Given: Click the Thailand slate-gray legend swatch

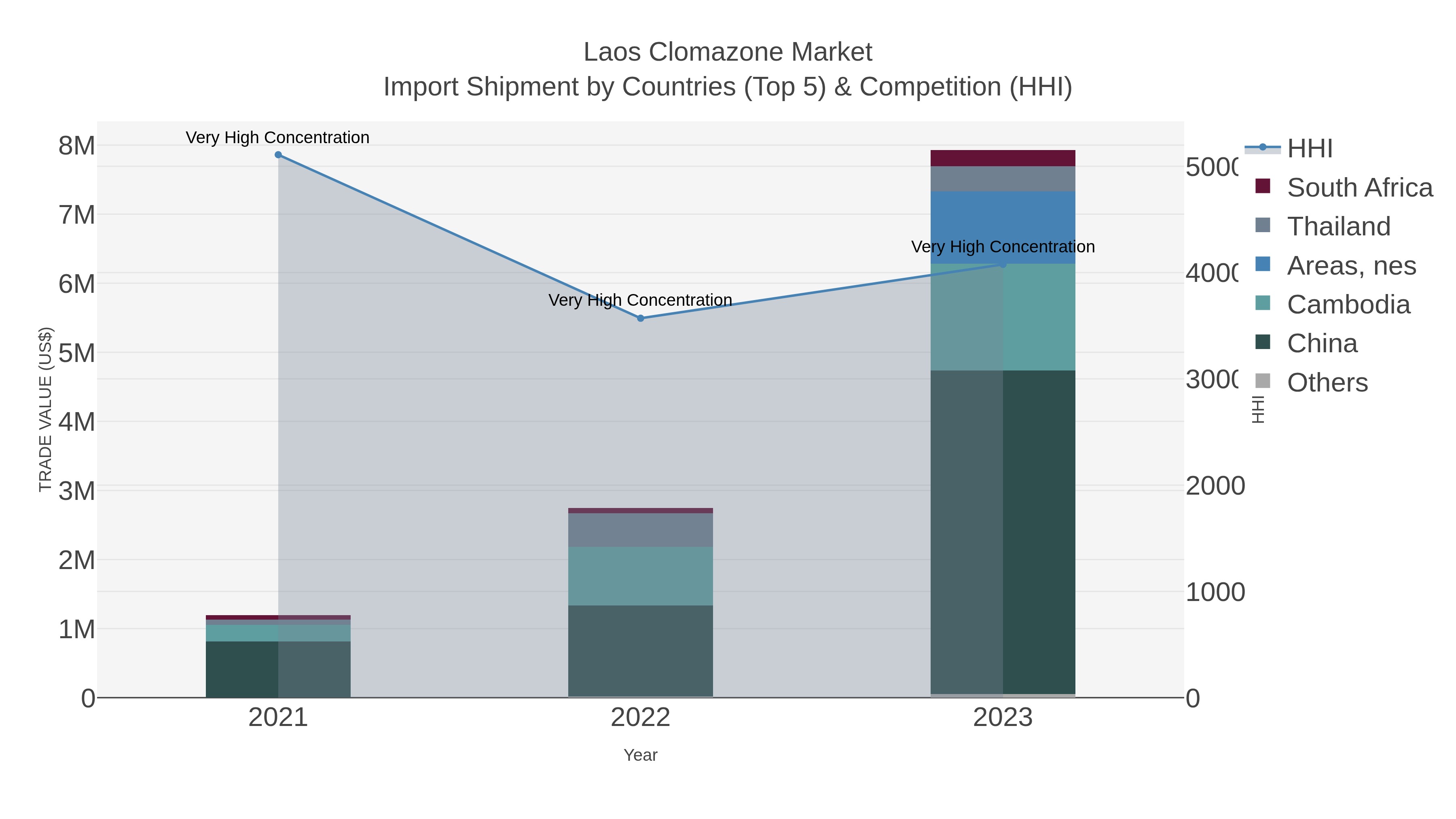Looking at the screenshot, I should tap(1263, 225).
